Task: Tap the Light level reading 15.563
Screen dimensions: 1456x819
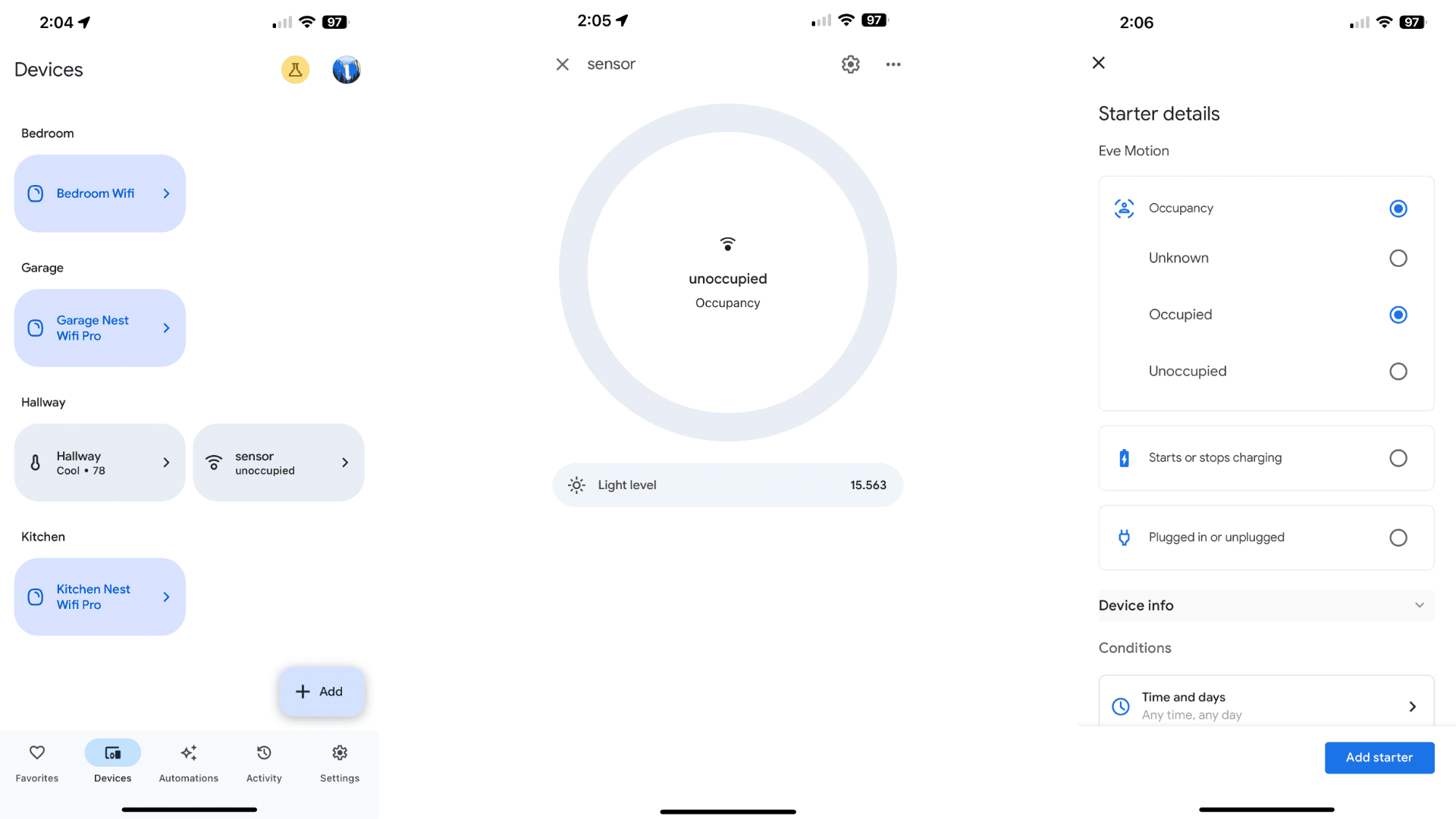Action: (727, 484)
